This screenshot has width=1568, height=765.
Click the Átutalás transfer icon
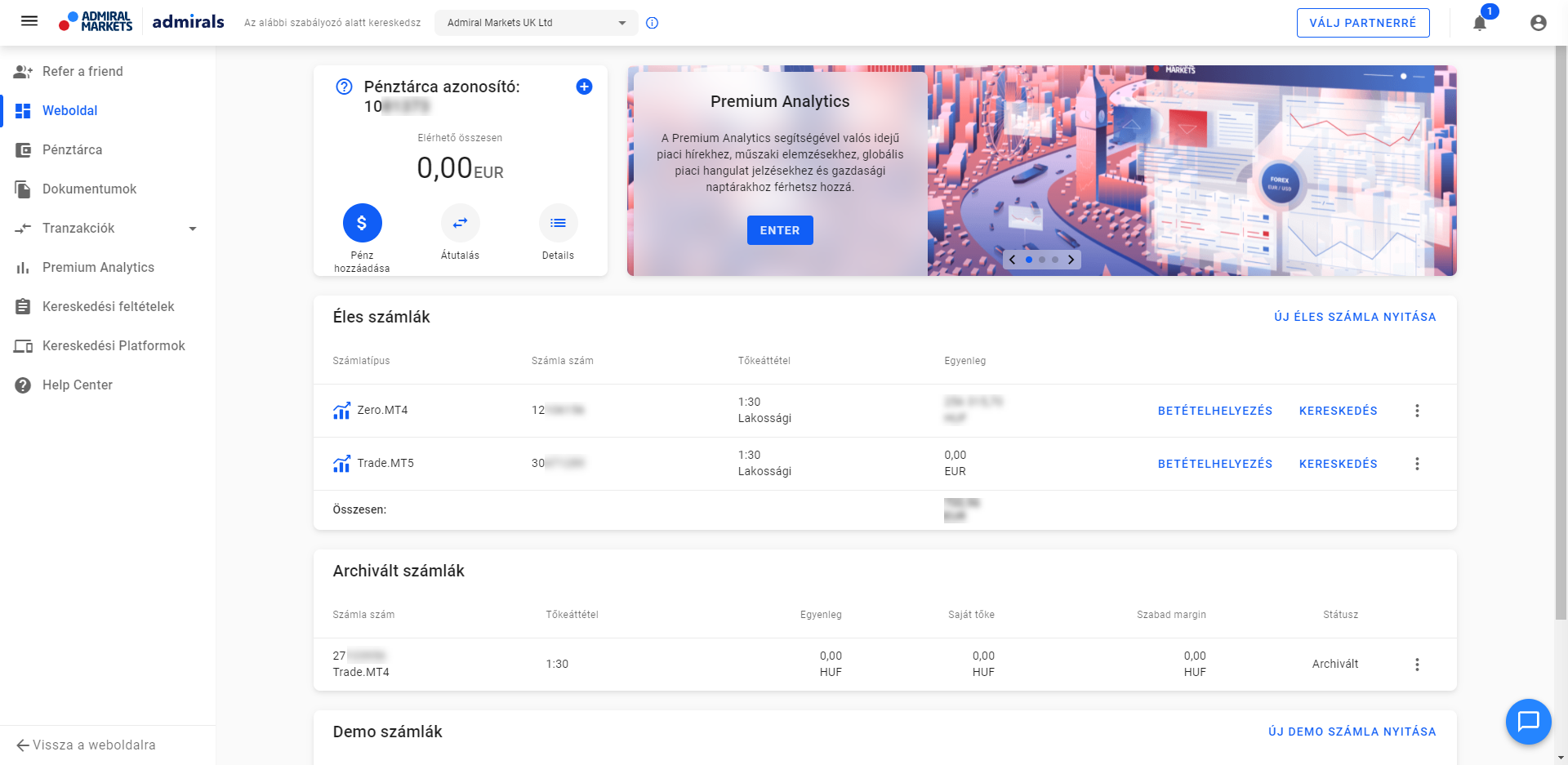(461, 223)
